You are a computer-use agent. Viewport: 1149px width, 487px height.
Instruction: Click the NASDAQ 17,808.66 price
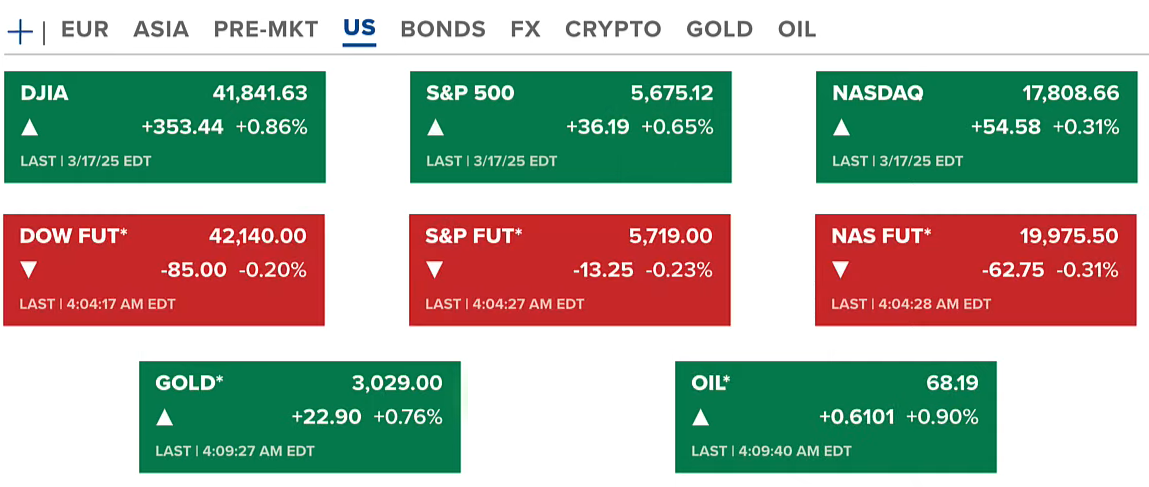click(x=1070, y=94)
